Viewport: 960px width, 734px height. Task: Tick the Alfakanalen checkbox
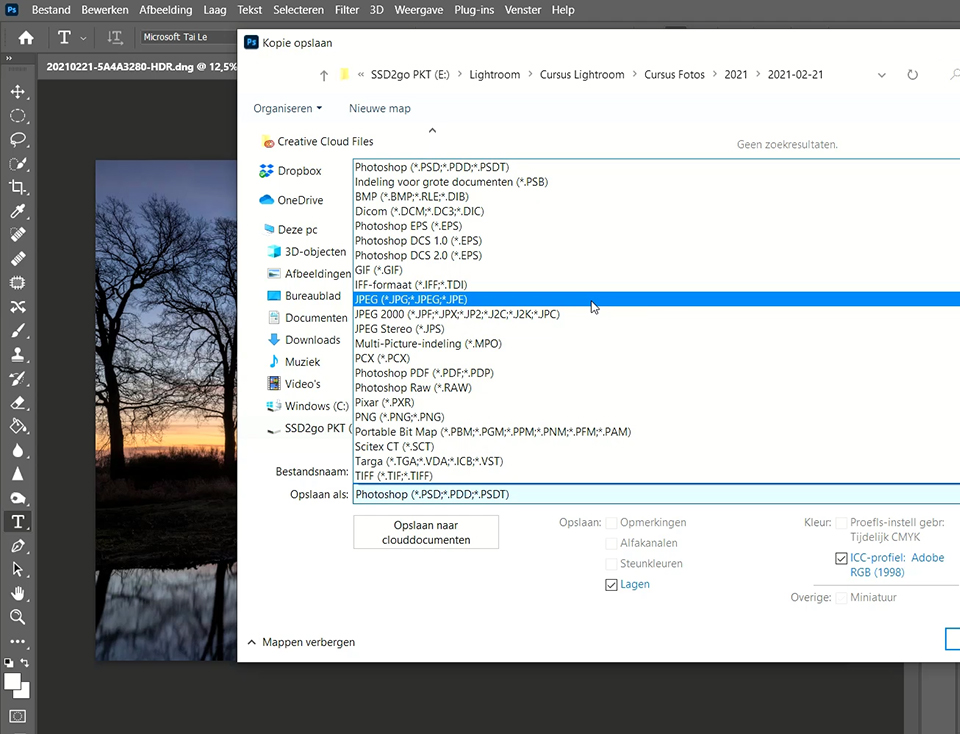point(611,544)
